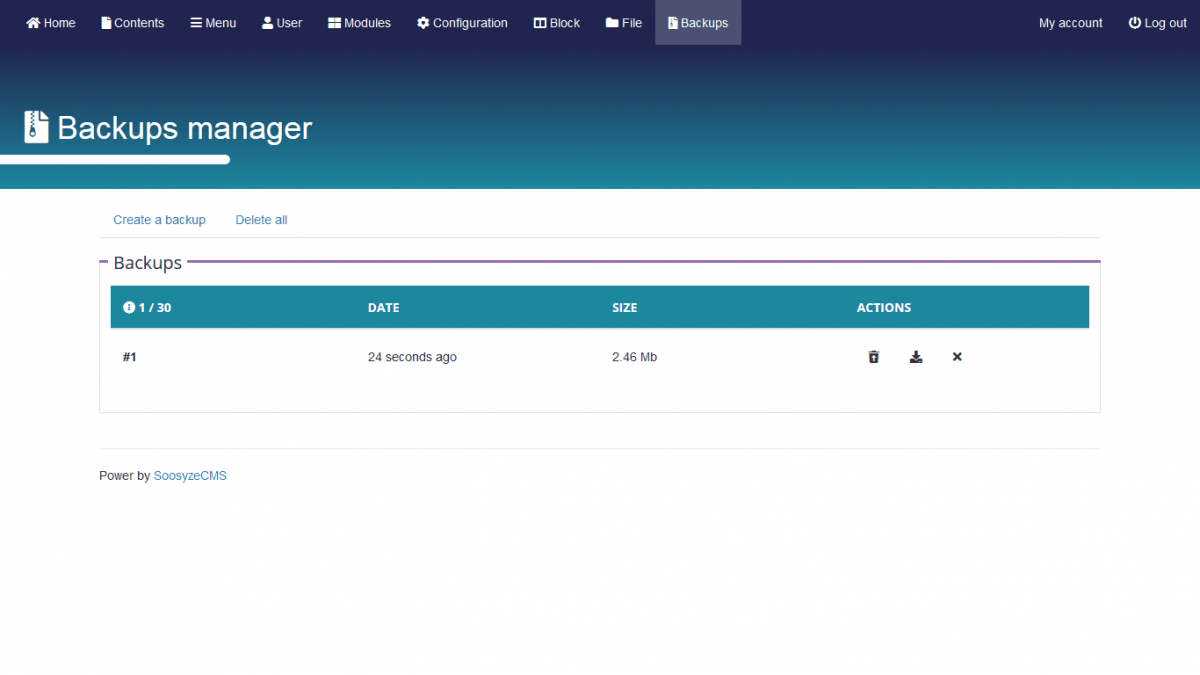Click the DATE column header
The image size is (1200, 675).
(x=383, y=308)
